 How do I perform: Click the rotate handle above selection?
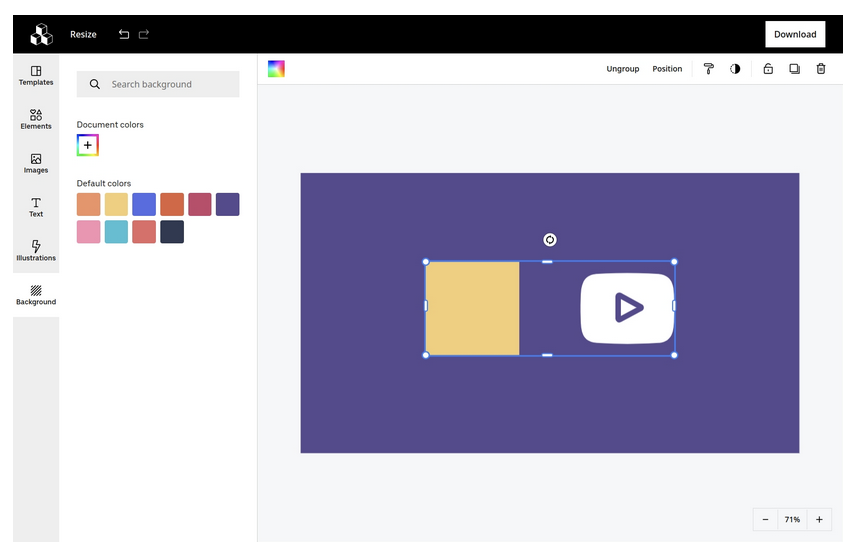click(550, 239)
